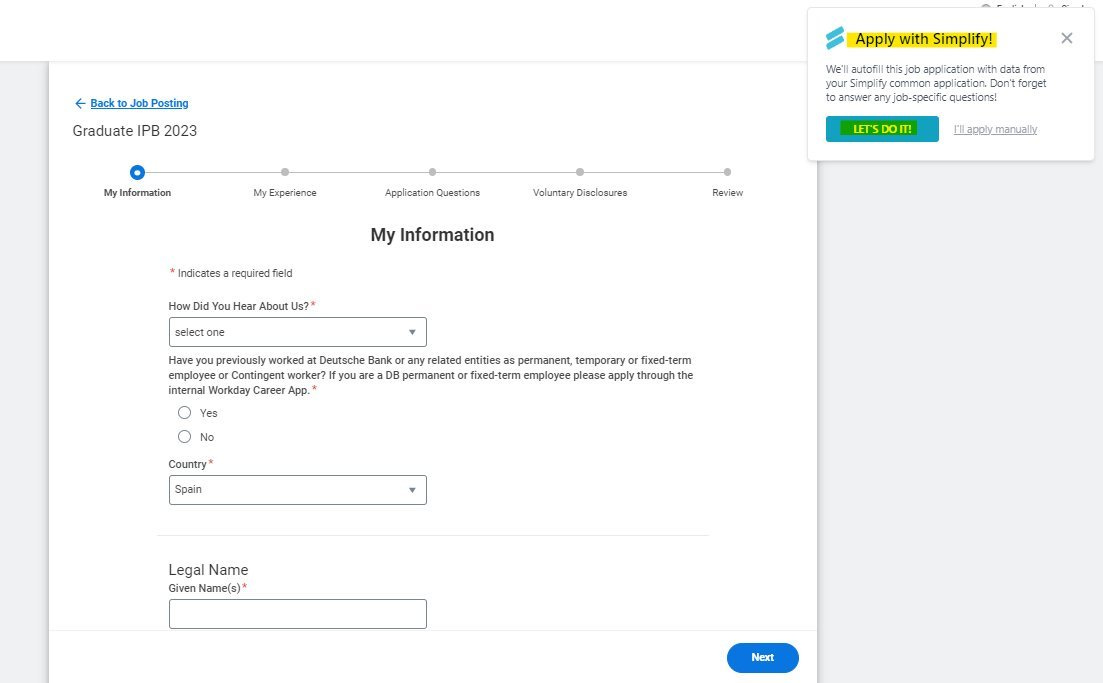Viewport: 1103px width, 683px height.
Task: Select Yes for previously worked at Deutsche Bank
Action: 184,413
